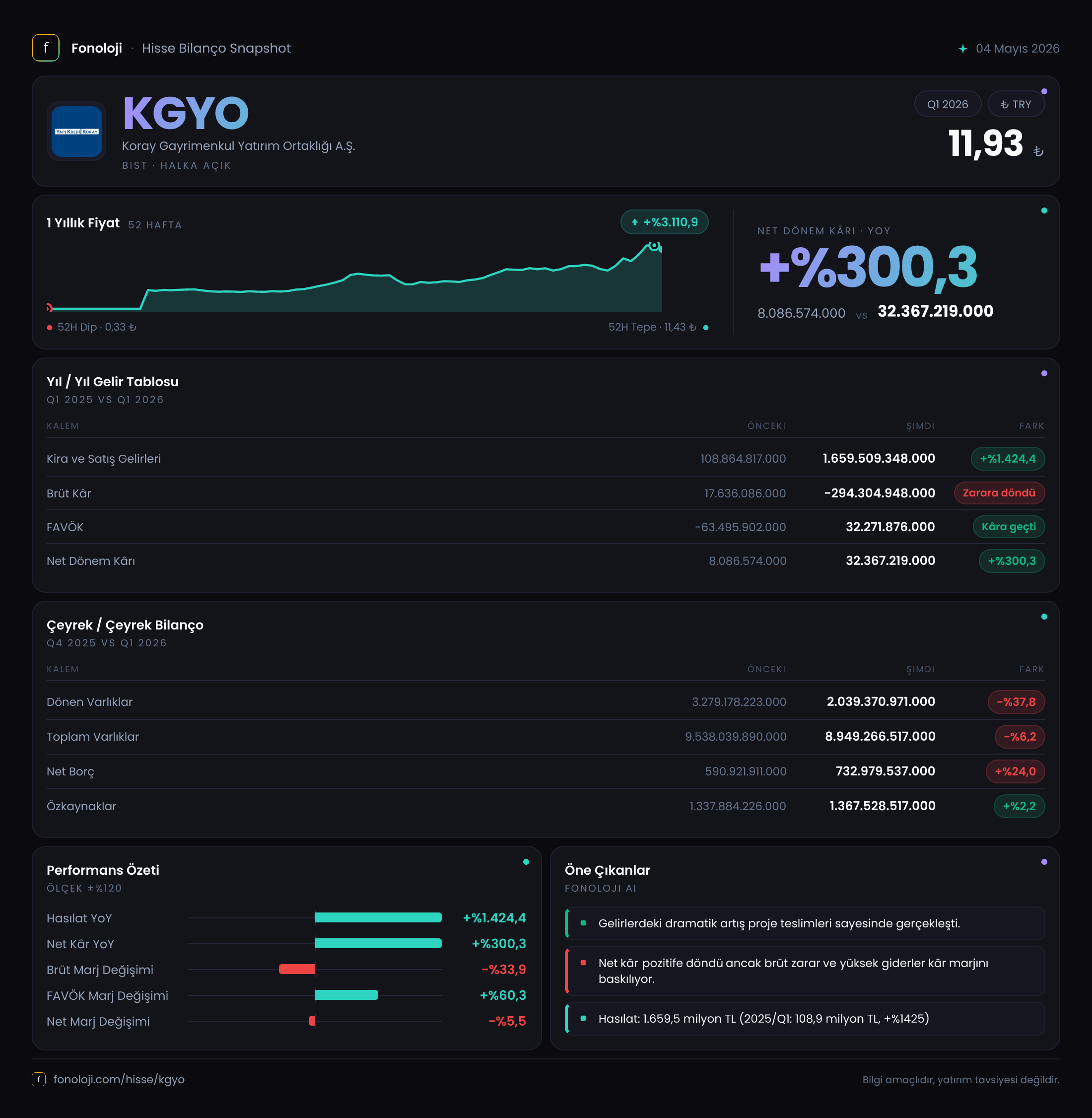
Task: Click the highlight about "proje teslimleri"
Action: (x=805, y=923)
